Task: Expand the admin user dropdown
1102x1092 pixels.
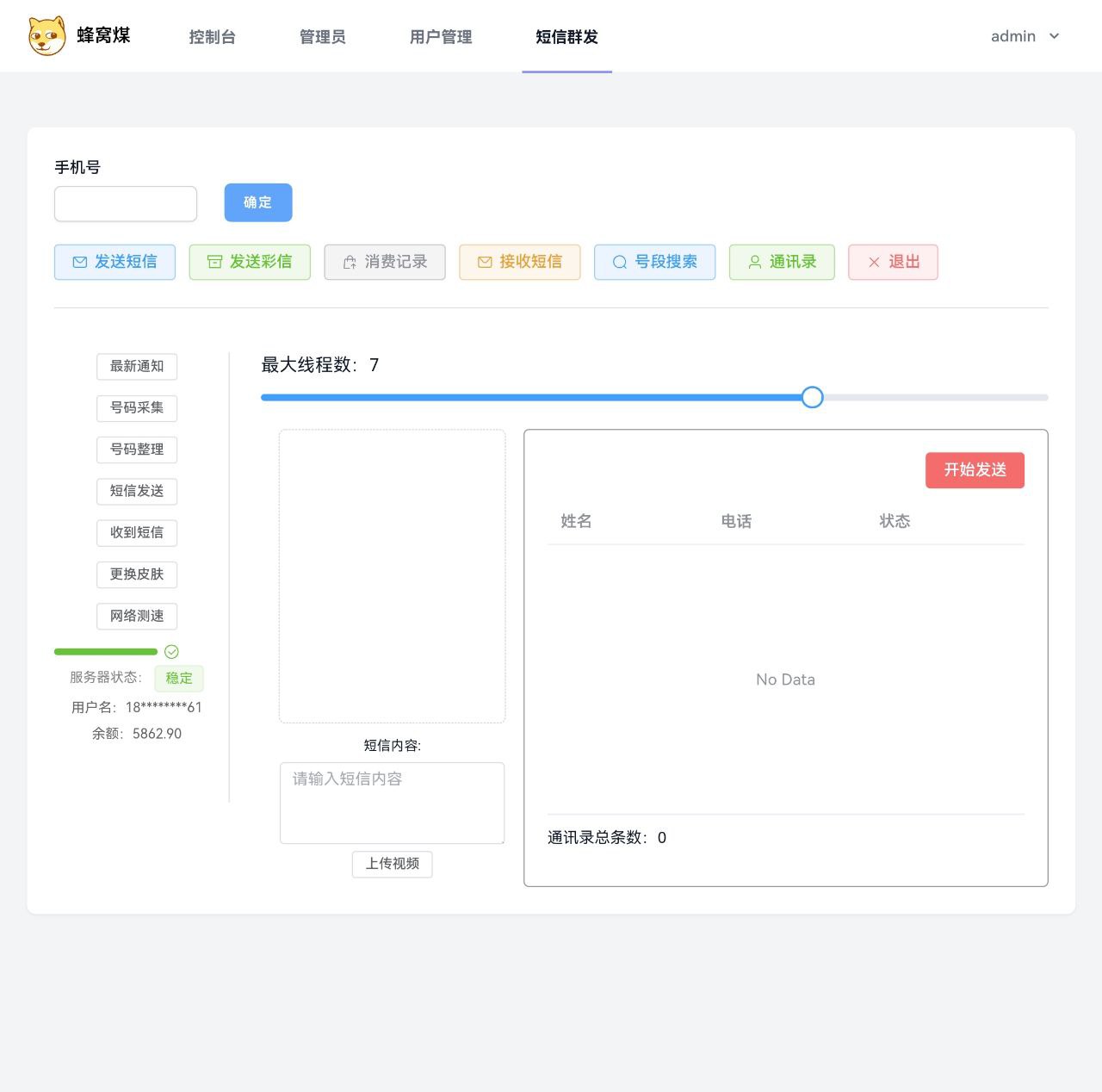Action: click(x=1025, y=36)
